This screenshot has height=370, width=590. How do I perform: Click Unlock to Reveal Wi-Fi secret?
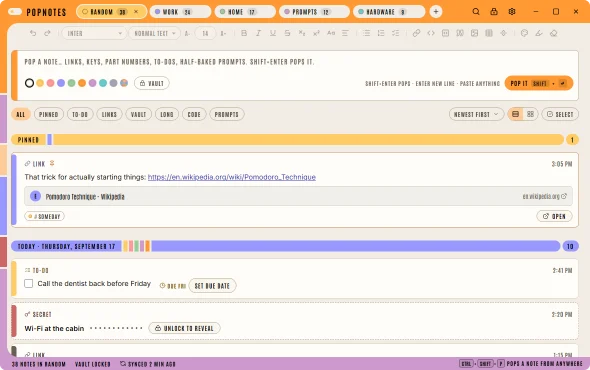[x=184, y=328]
